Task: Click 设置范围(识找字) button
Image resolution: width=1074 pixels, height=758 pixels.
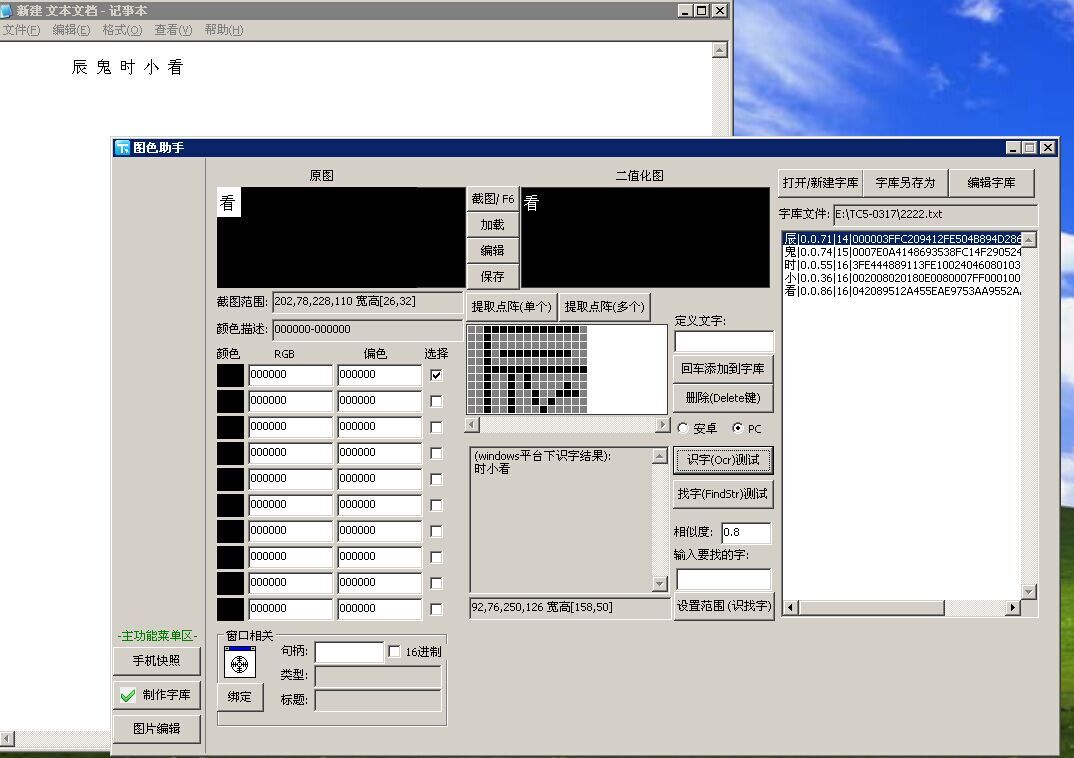Action: coord(724,606)
